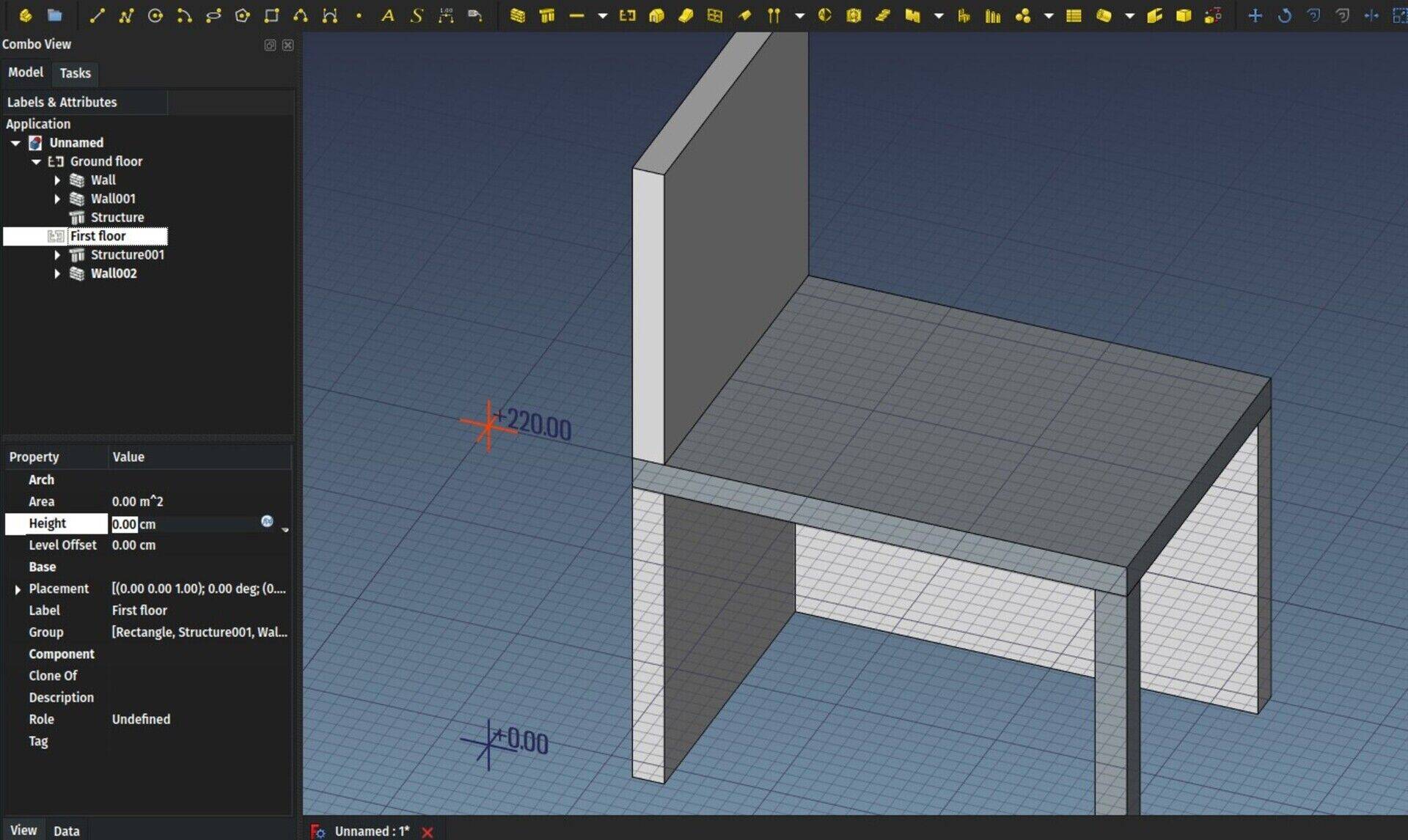Activate the Roof tool

744,15
